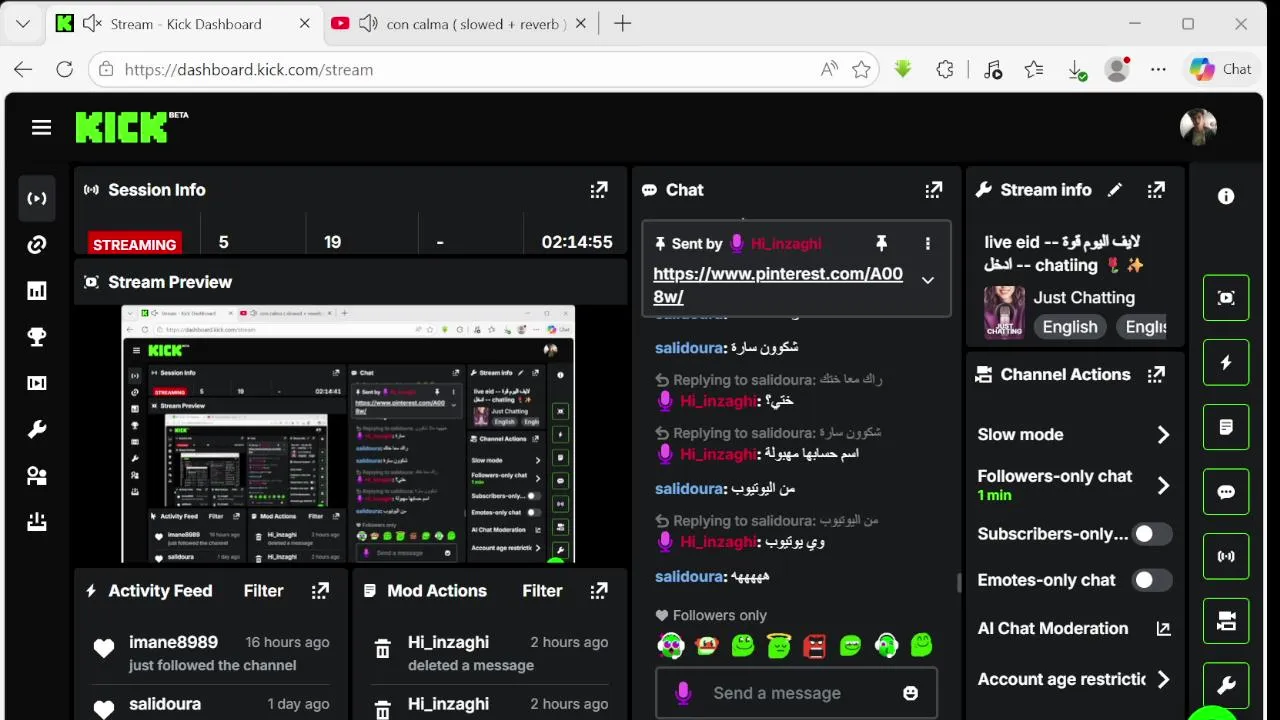The height and width of the screenshot is (720, 1280).
Task: Open the hamburger navigation menu
Action: click(x=41, y=127)
